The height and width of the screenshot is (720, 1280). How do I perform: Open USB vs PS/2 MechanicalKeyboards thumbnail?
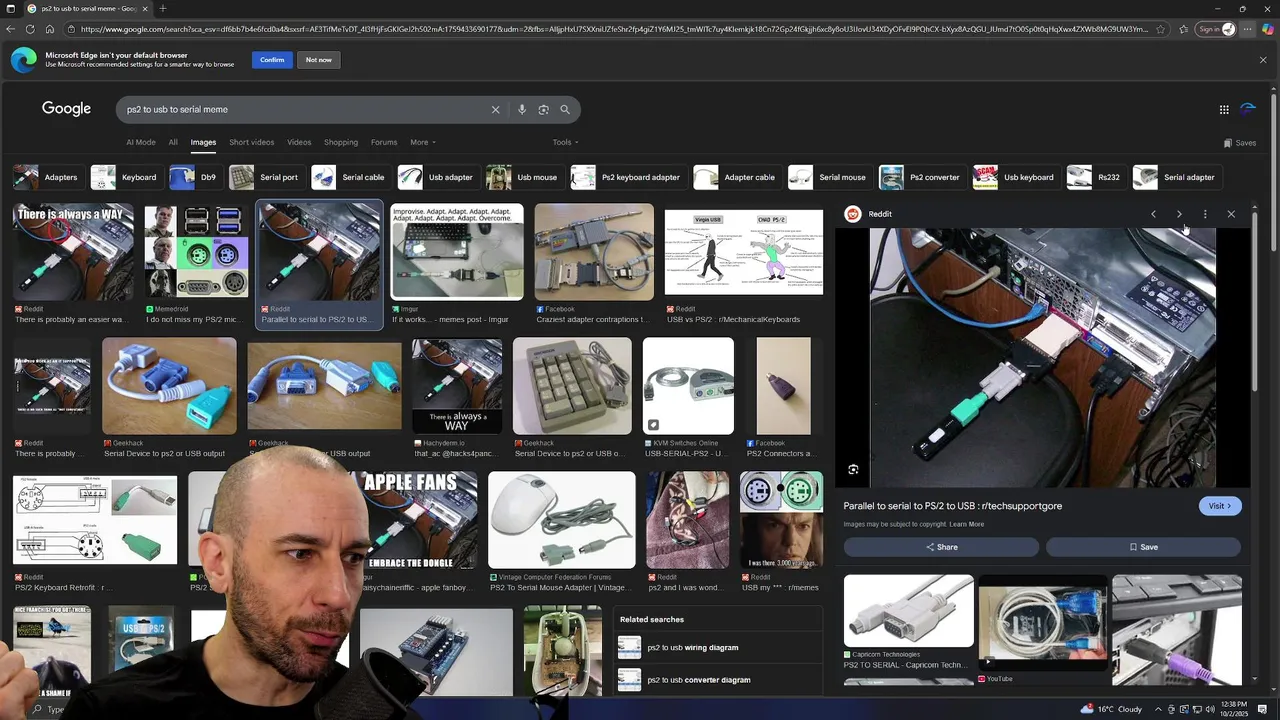(744, 251)
